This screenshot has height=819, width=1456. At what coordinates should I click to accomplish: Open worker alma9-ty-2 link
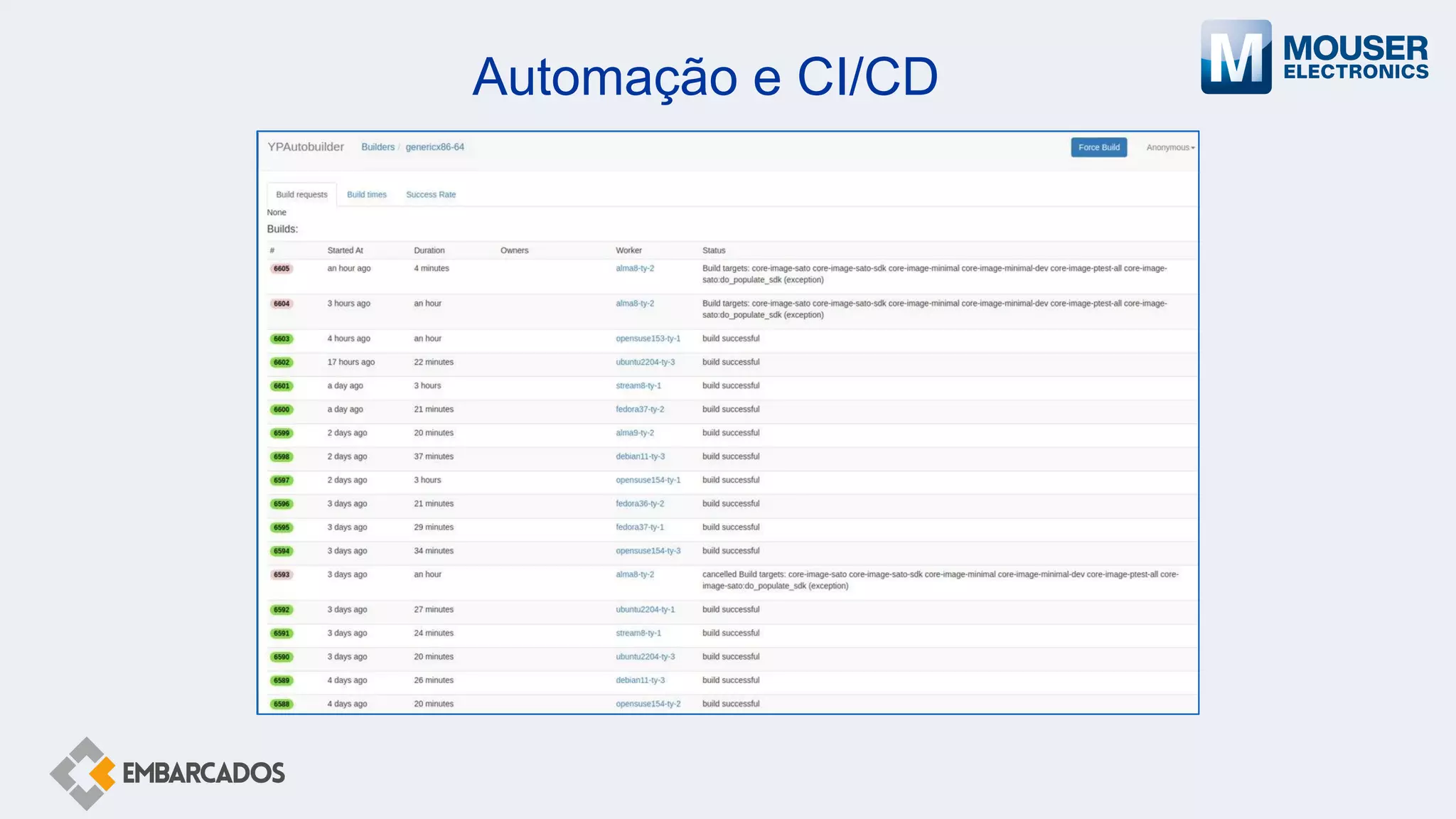(x=635, y=432)
